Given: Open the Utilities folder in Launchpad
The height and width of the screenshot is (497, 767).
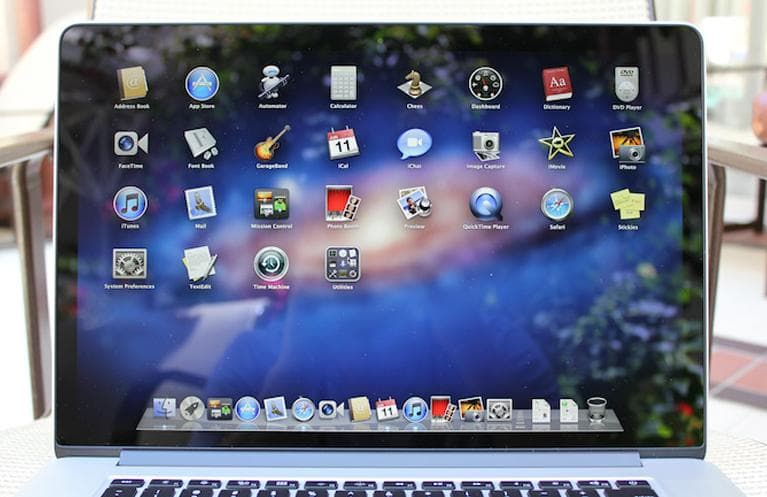Looking at the screenshot, I should (342, 265).
